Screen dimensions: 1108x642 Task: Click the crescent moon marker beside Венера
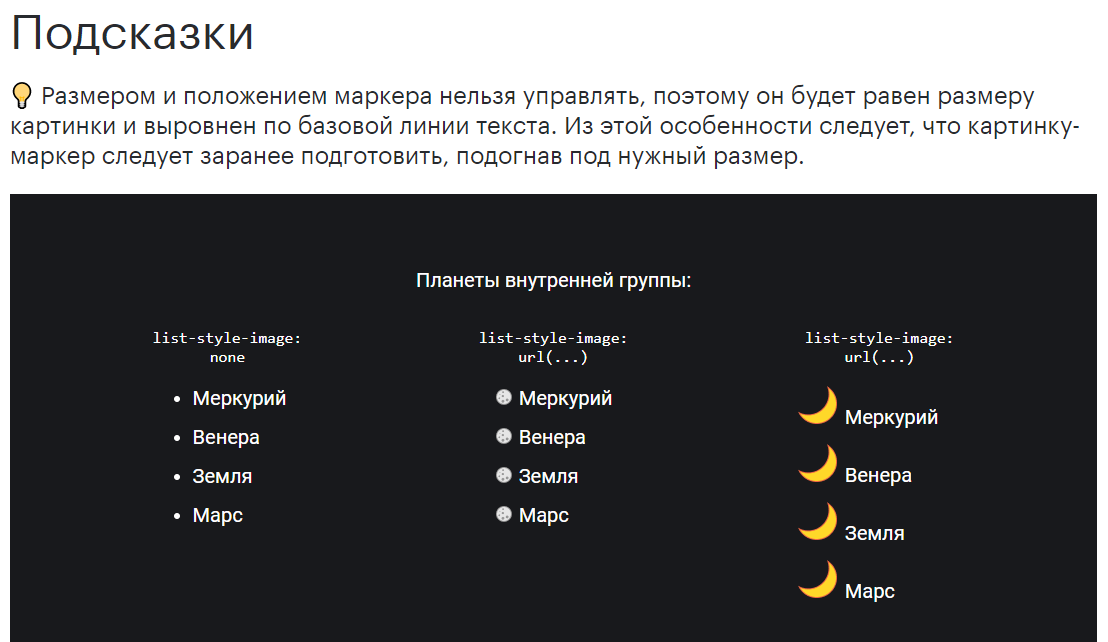[818, 463]
